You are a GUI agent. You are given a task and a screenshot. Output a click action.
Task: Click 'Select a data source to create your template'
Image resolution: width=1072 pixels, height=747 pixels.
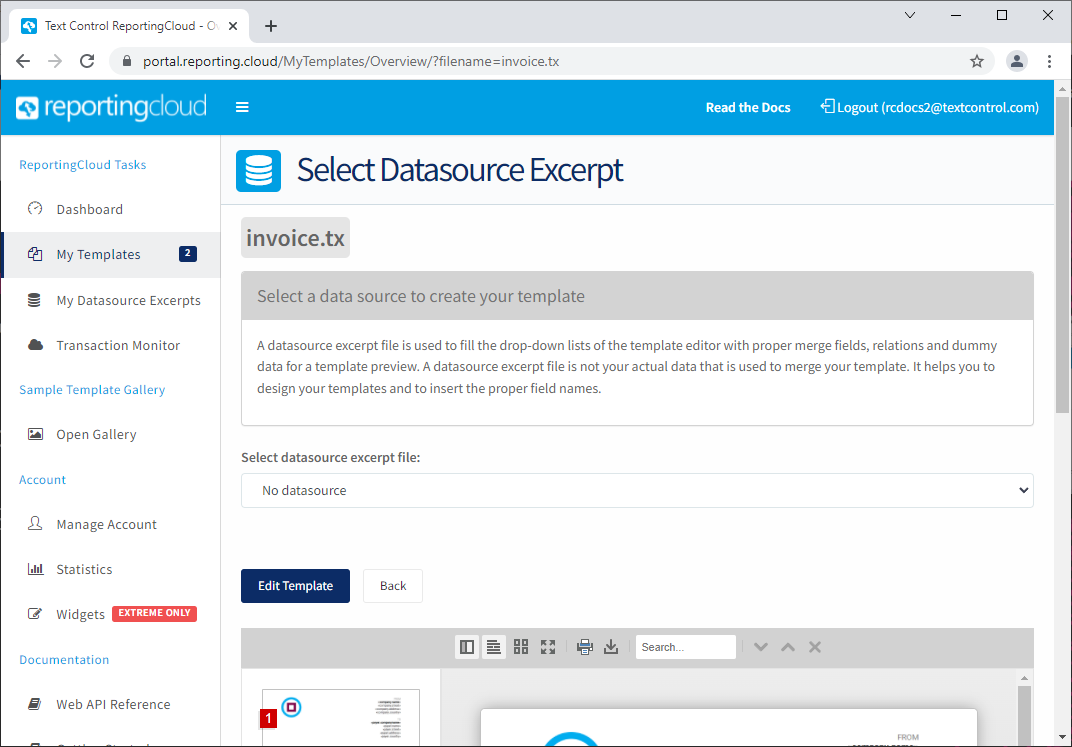coord(421,296)
